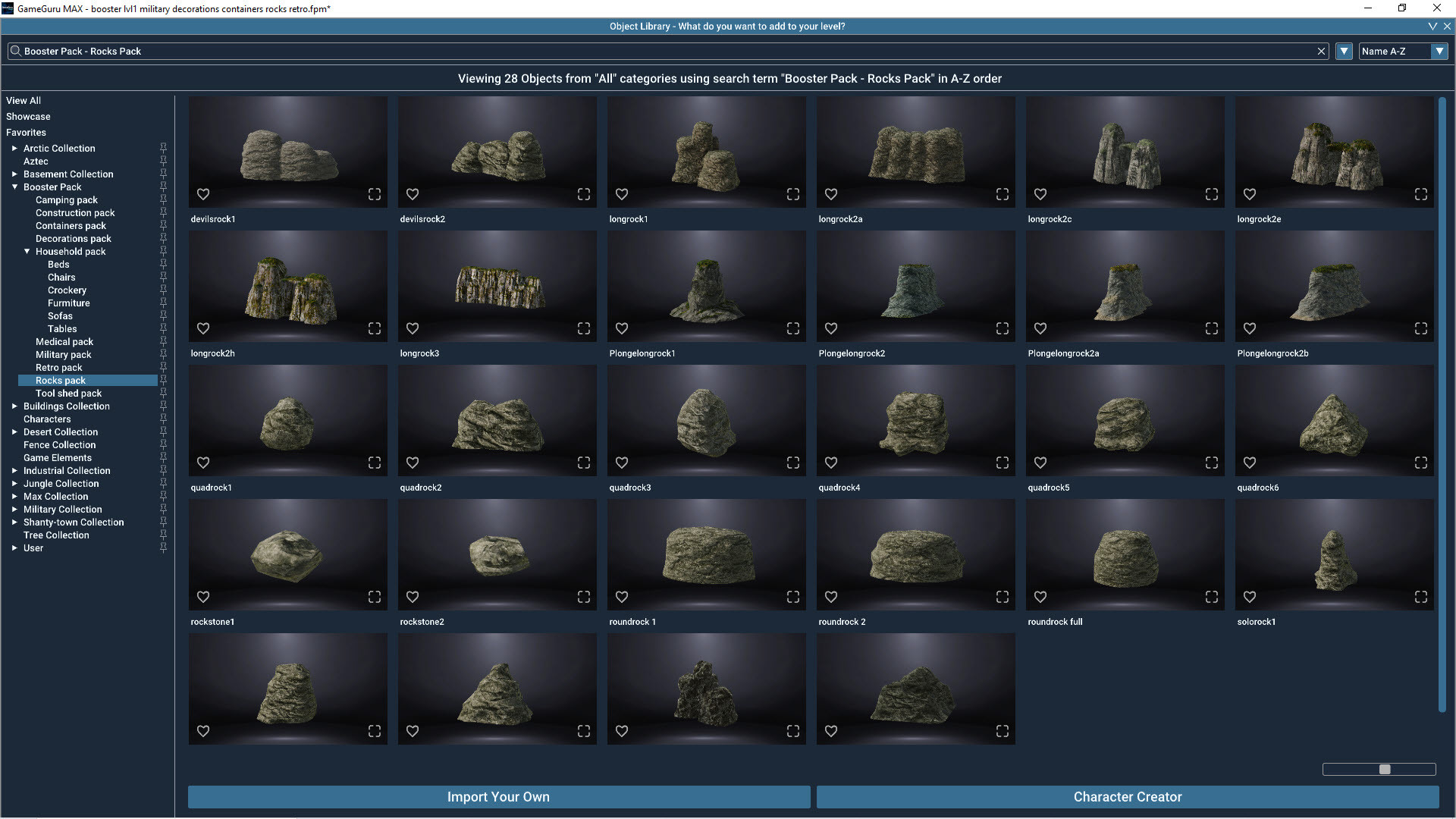Image resolution: width=1456 pixels, height=819 pixels.
Task: Clear the search with the X icon
Action: tap(1322, 51)
